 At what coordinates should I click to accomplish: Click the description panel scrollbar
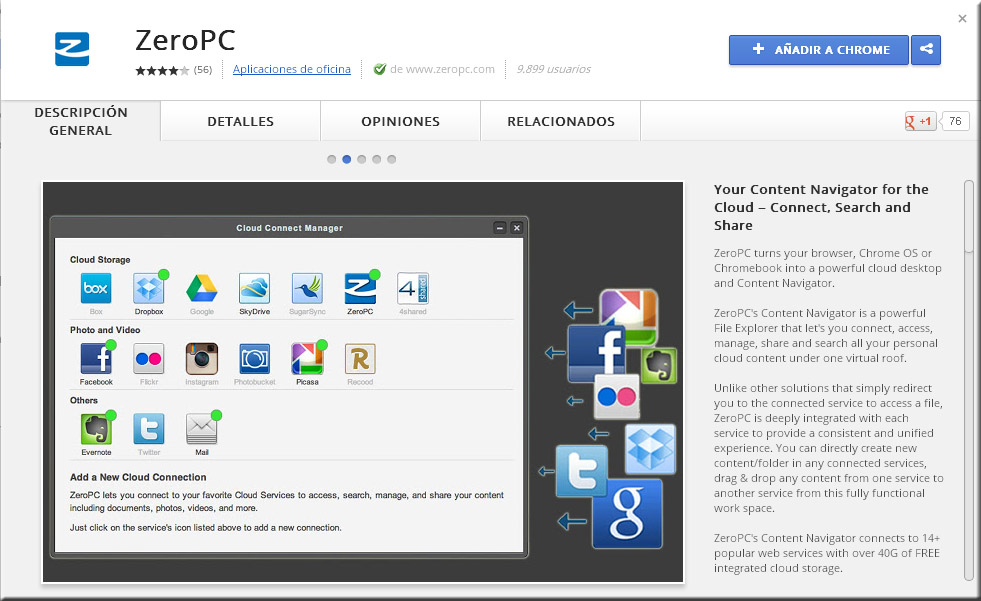pos(968,216)
